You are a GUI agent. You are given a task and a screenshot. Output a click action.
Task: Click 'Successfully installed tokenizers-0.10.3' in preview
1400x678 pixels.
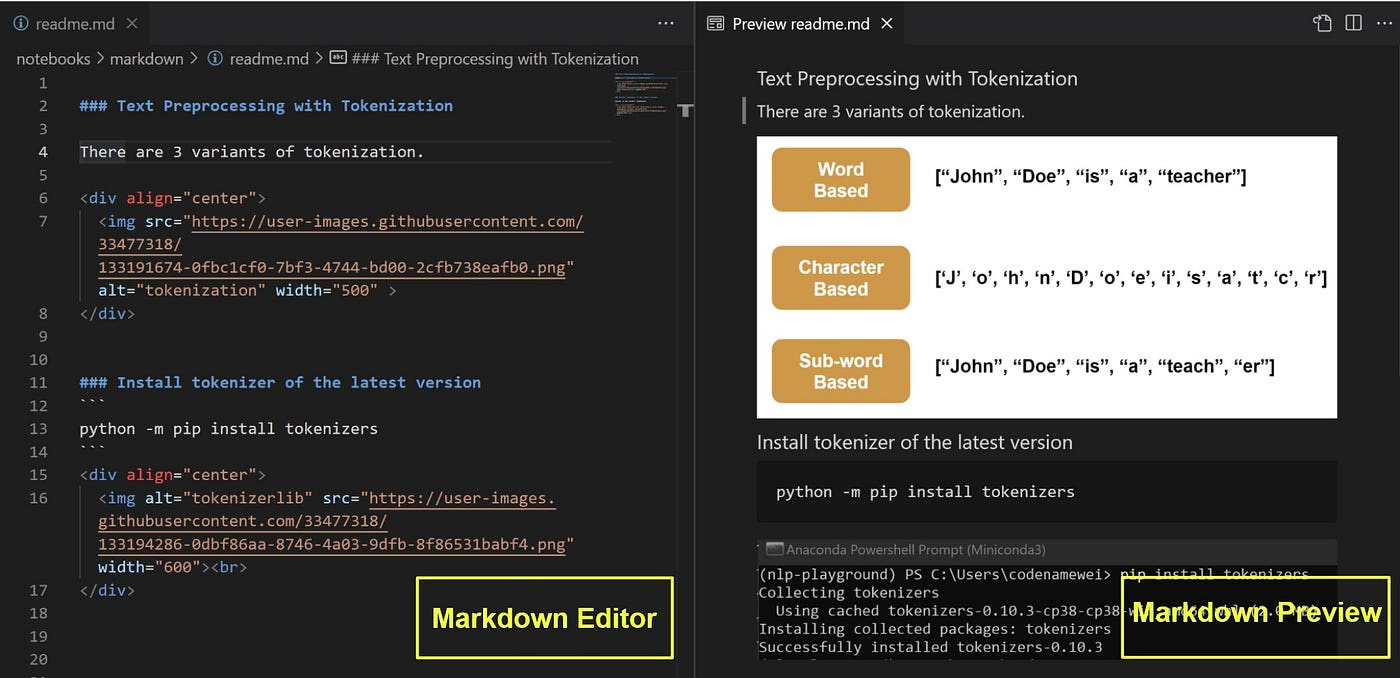point(931,647)
